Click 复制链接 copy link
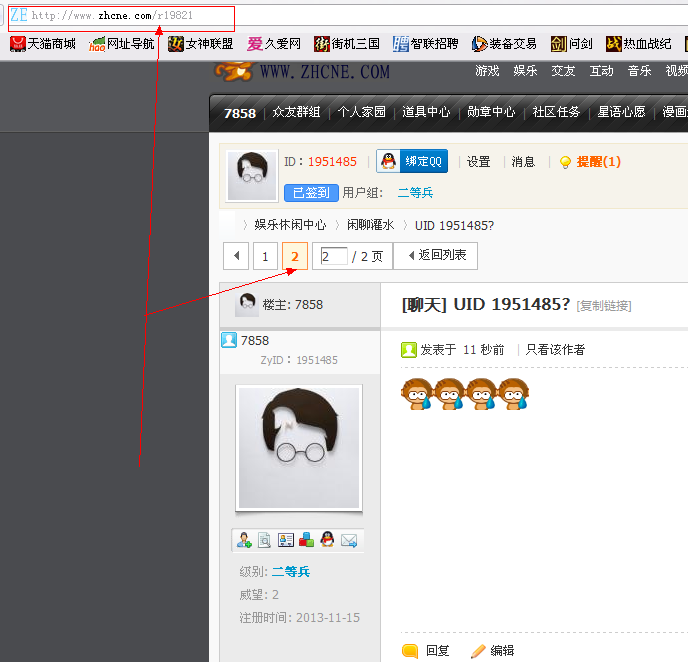The image size is (688, 662). [x=604, y=306]
